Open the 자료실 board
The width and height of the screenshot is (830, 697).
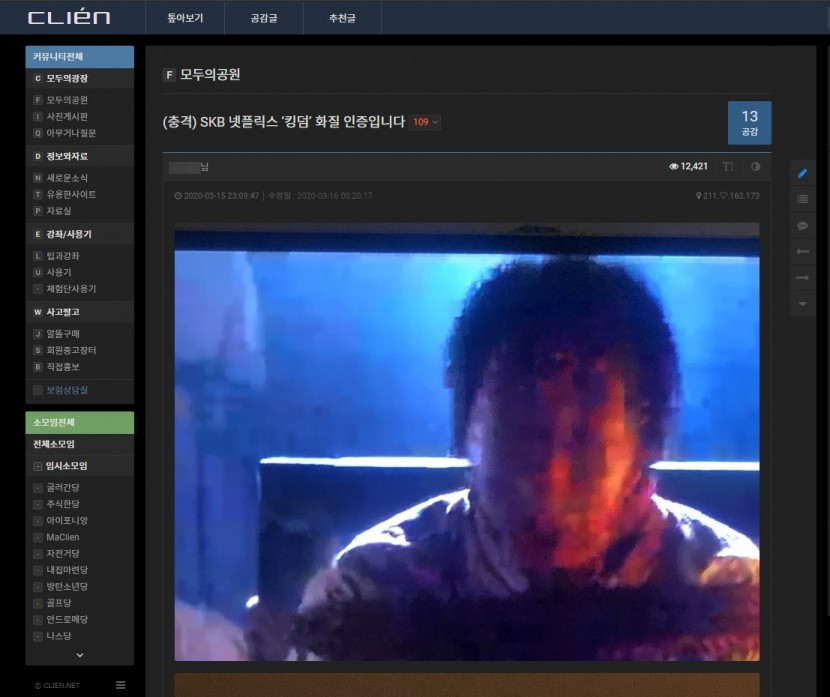coord(58,211)
